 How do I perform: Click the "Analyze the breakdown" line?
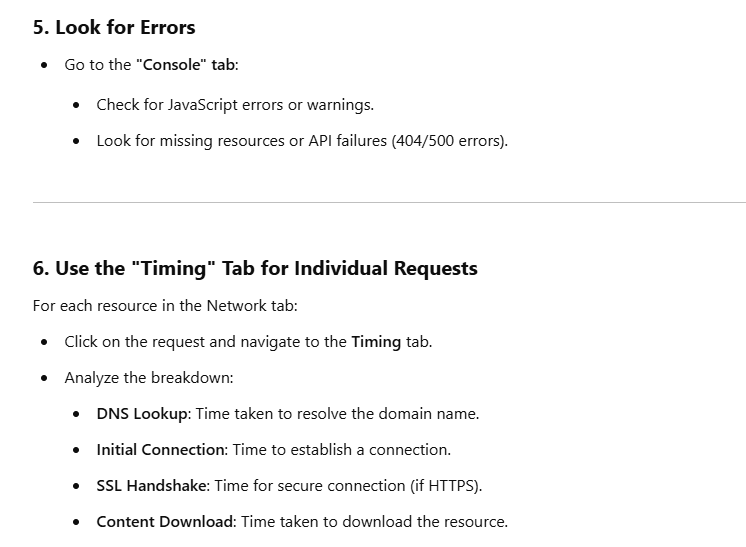pos(148,377)
